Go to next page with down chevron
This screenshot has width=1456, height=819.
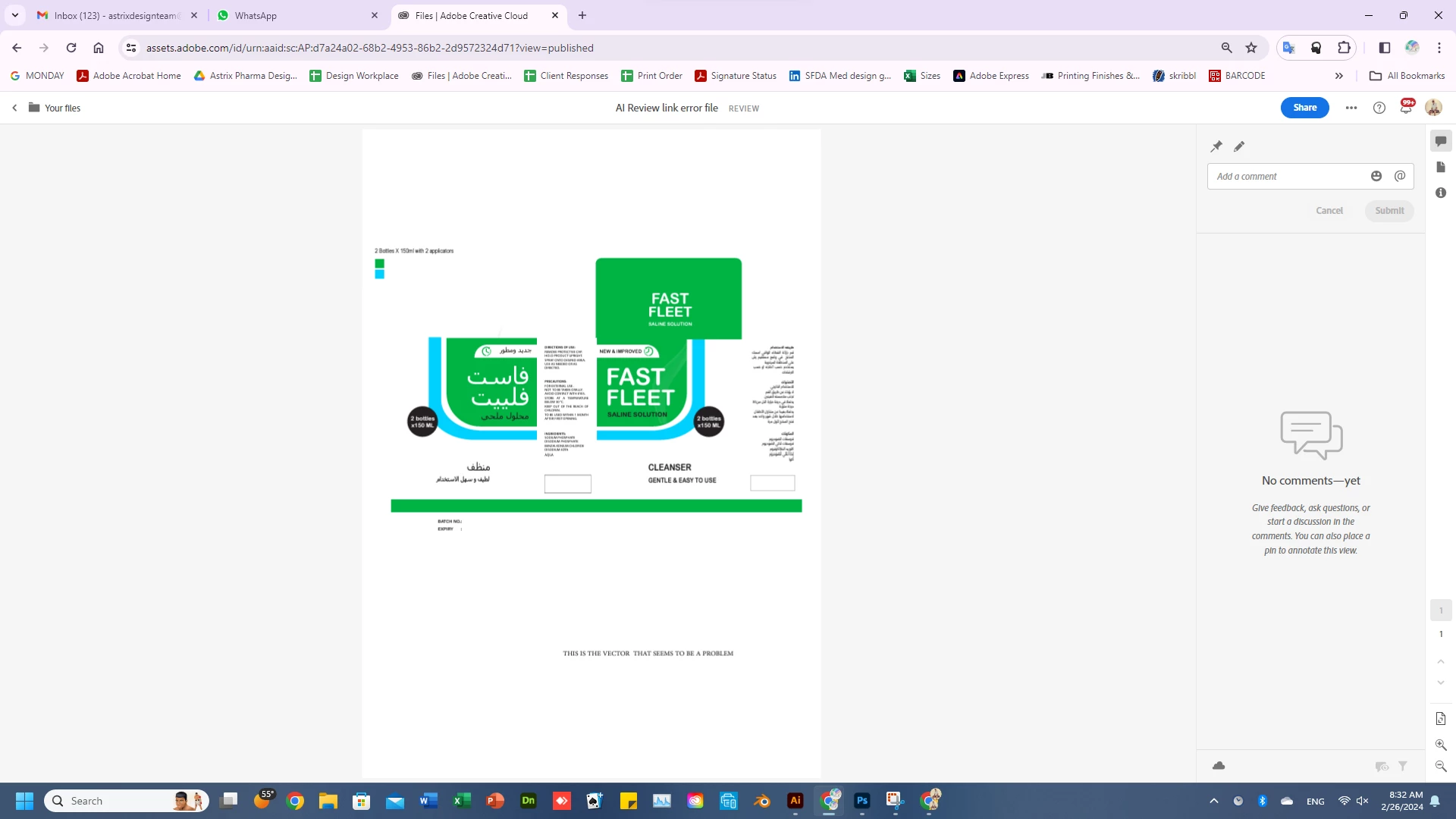click(x=1441, y=682)
